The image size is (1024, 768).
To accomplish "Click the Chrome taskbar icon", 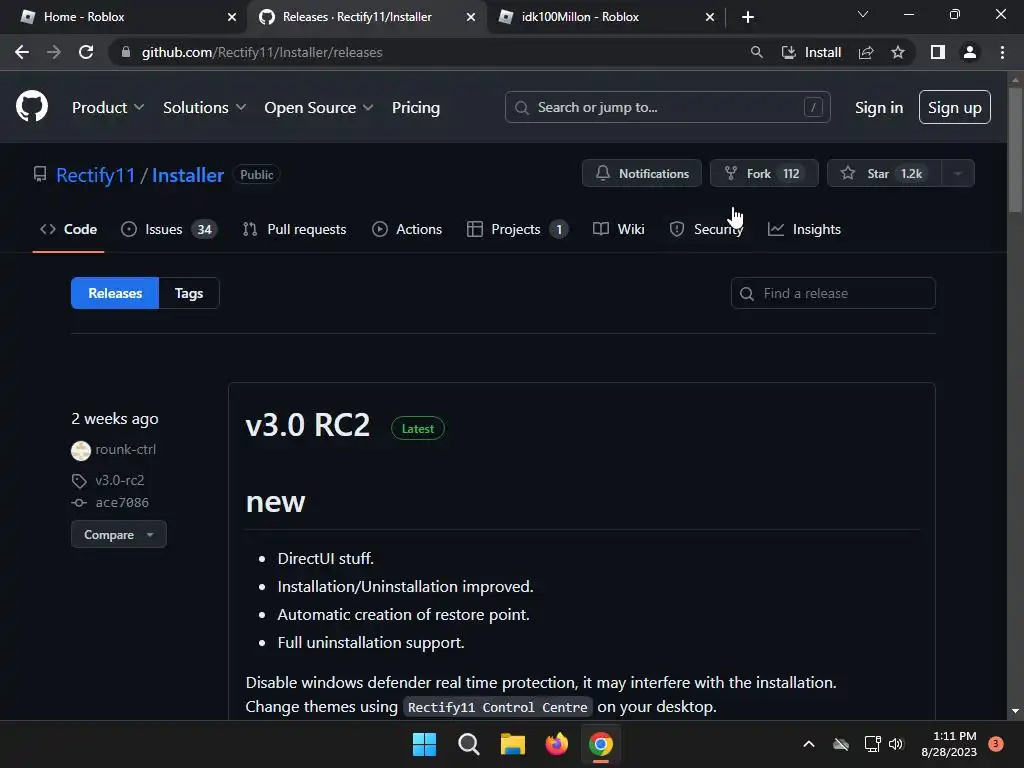I will click(x=601, y=744).
